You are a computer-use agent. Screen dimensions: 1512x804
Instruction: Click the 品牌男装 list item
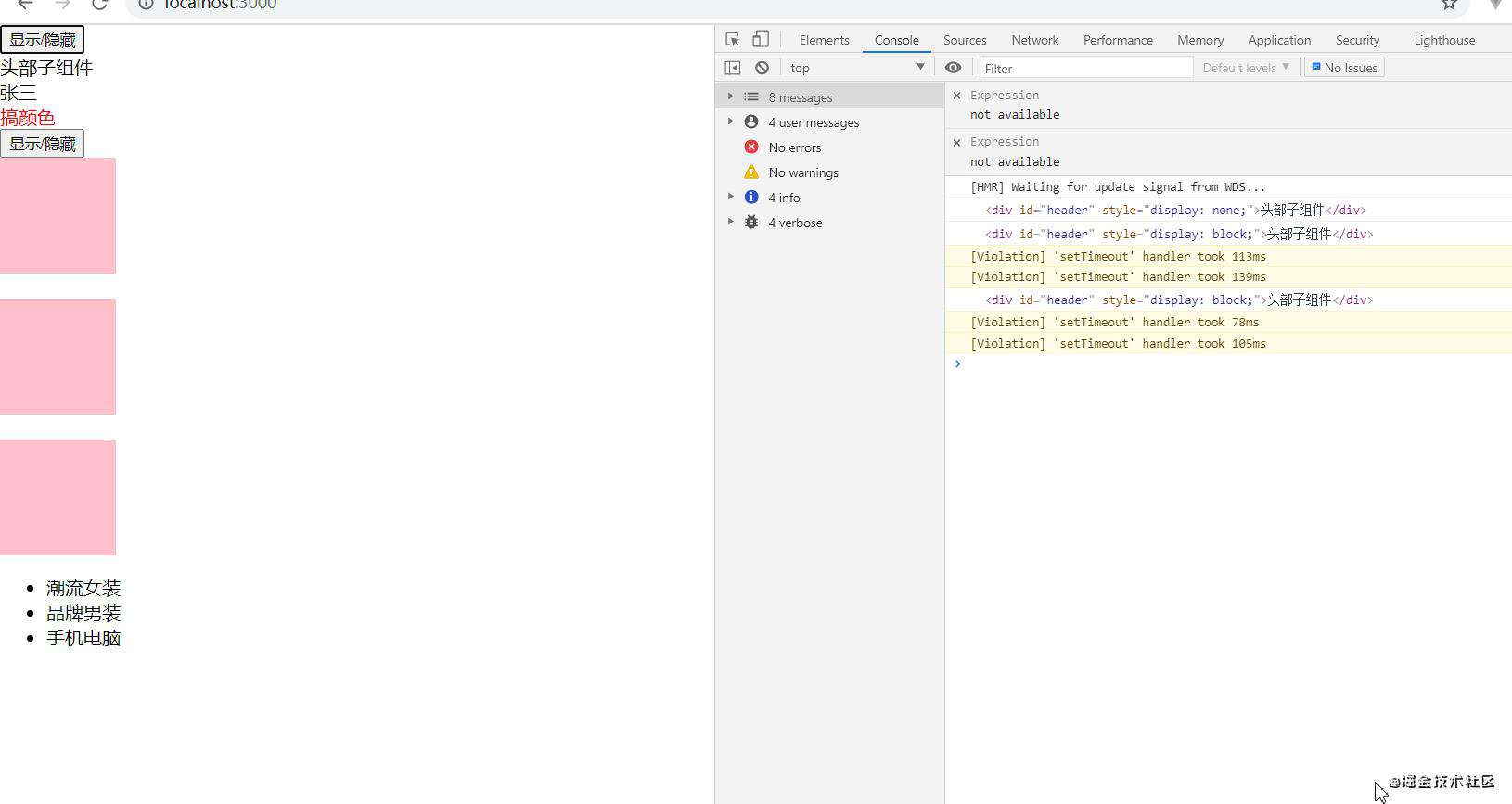(83, 613)
